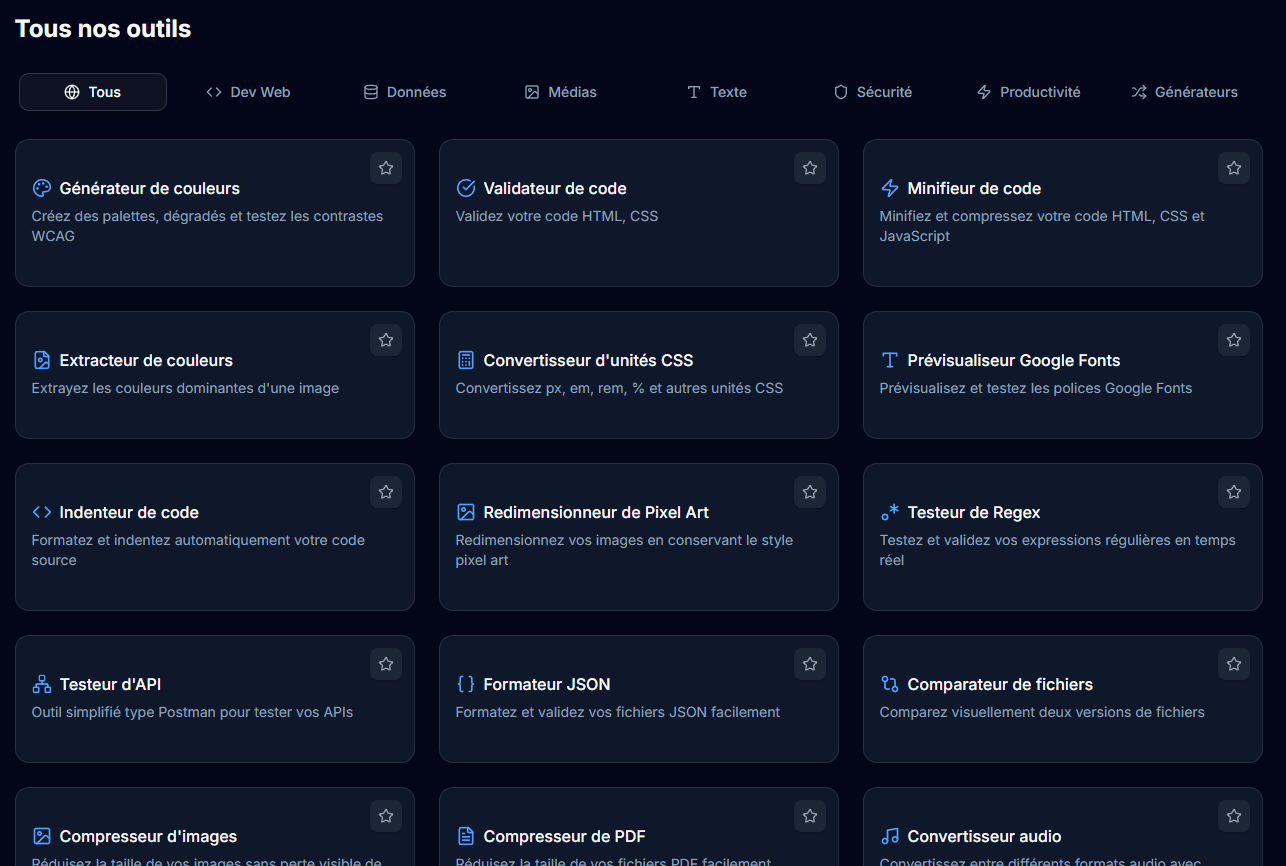Add Formateur JSON to favorites
This screenshot has width=1286, height=866.
pos(810,664)
